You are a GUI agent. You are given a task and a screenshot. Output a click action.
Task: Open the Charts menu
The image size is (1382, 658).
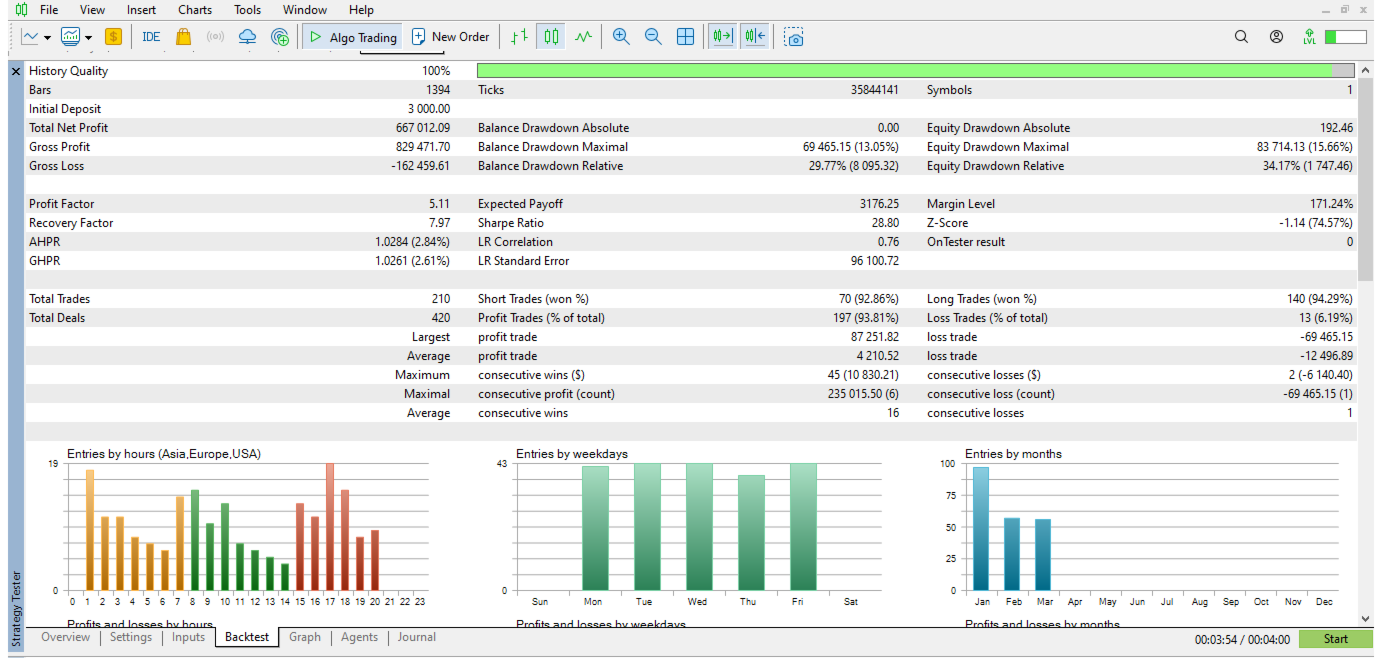(195, 10)
